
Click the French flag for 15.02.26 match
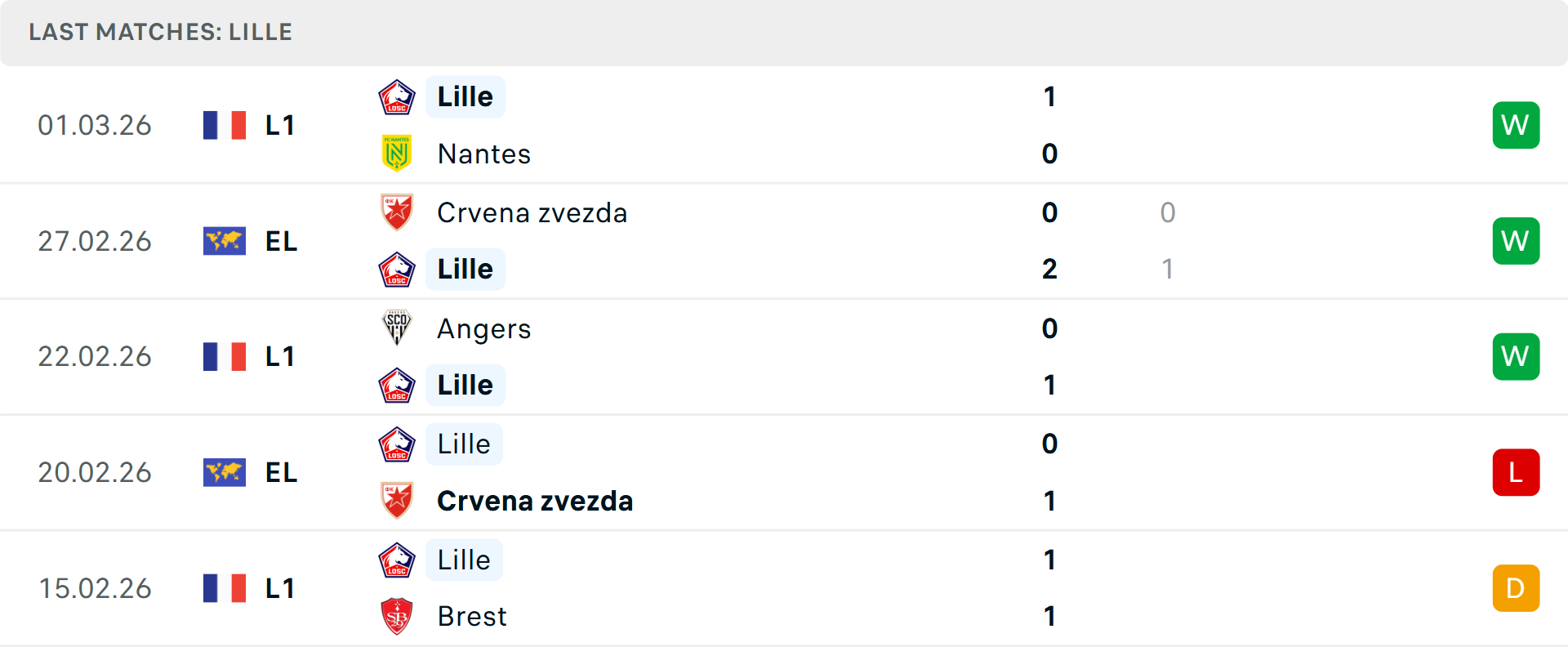(225, 588)
